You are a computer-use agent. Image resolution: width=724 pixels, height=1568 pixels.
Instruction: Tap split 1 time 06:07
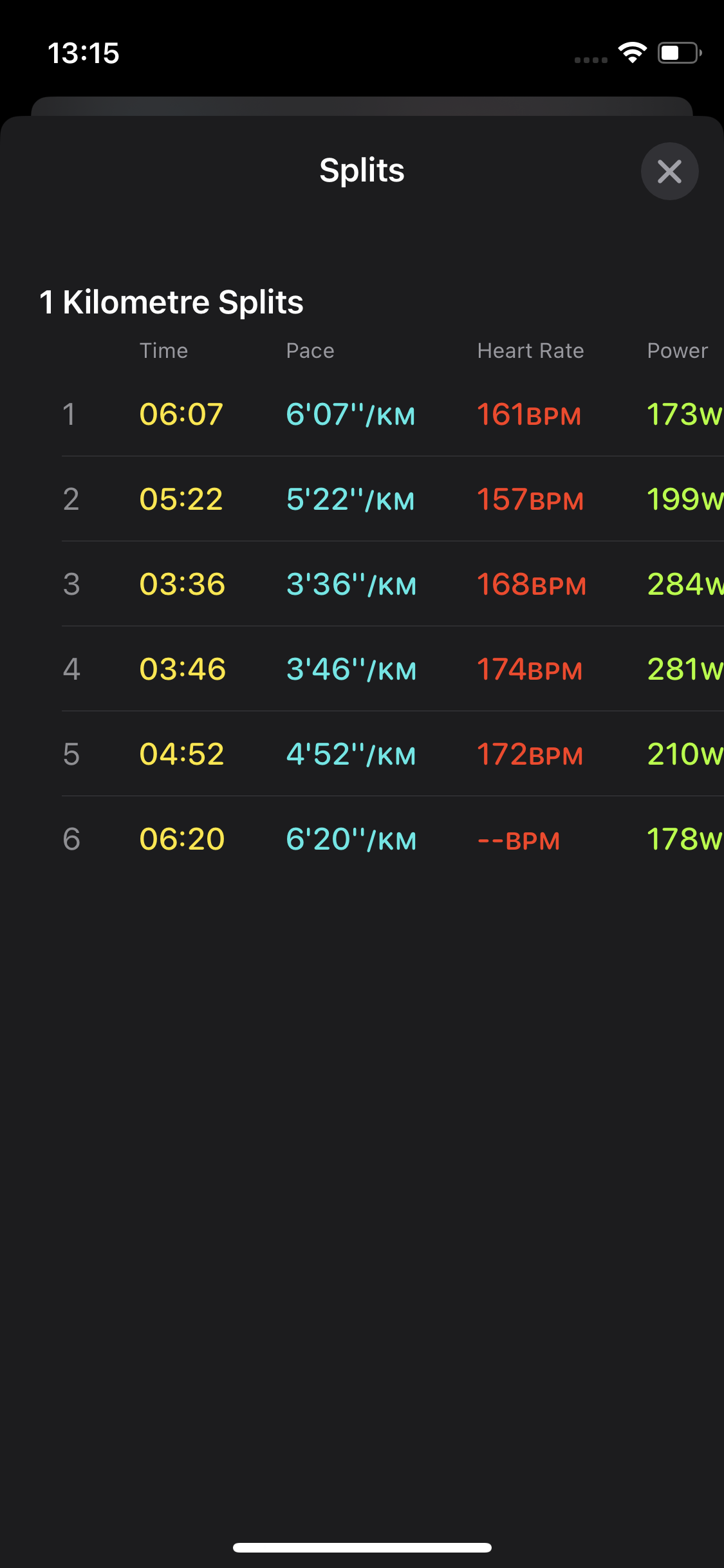[181, 414]
